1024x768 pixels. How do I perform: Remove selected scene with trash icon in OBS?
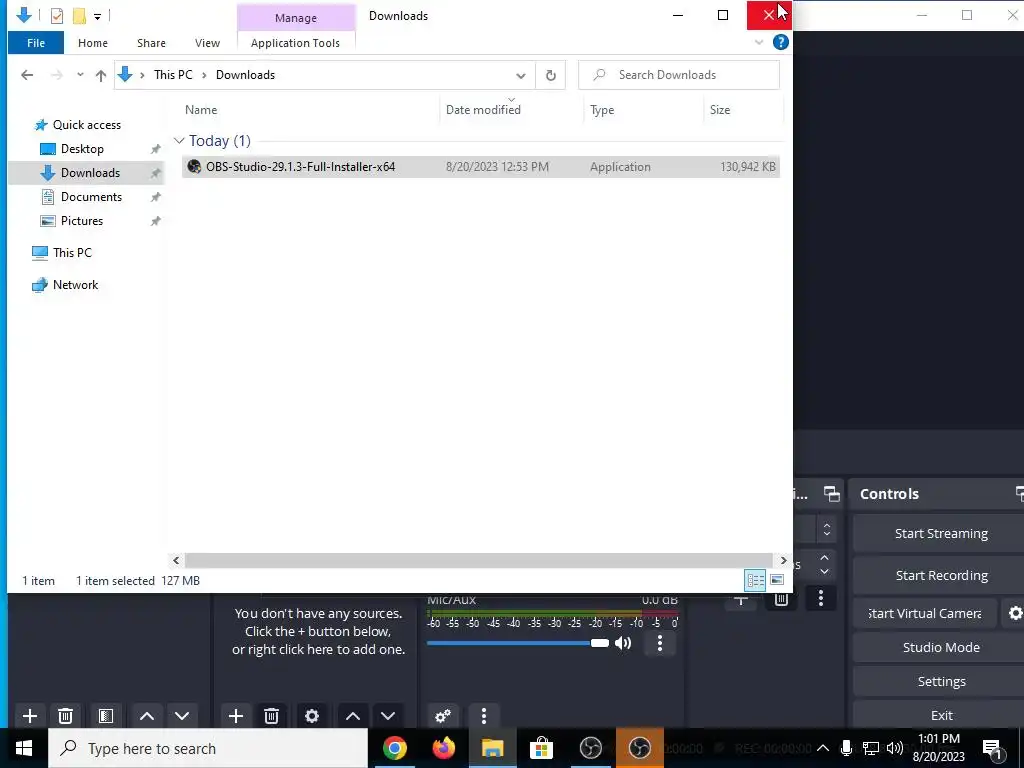click(65, 716)
